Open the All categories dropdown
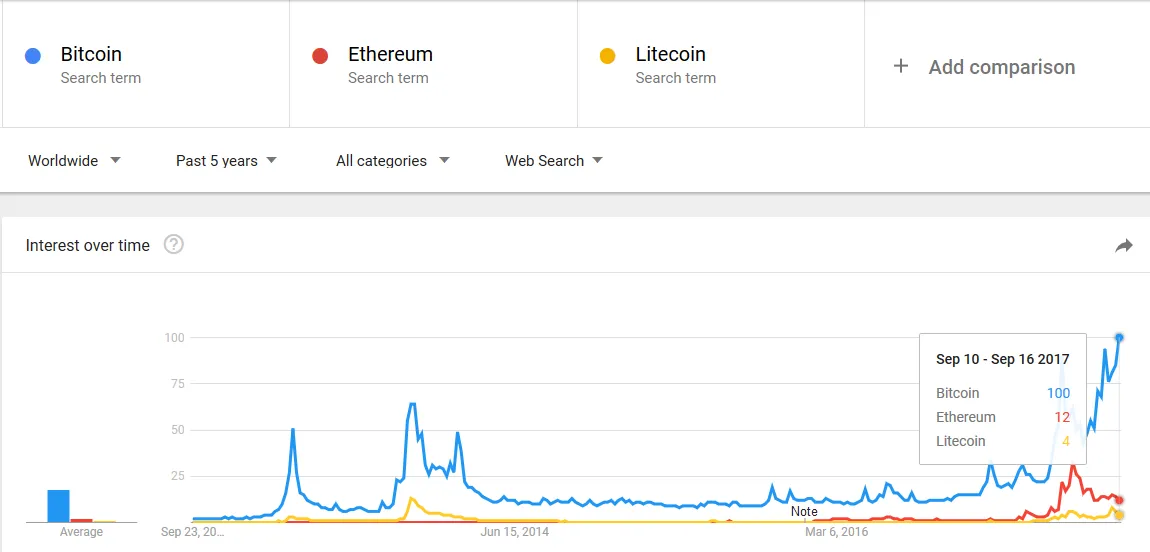The image size is (1150, 552). (392, 161)
